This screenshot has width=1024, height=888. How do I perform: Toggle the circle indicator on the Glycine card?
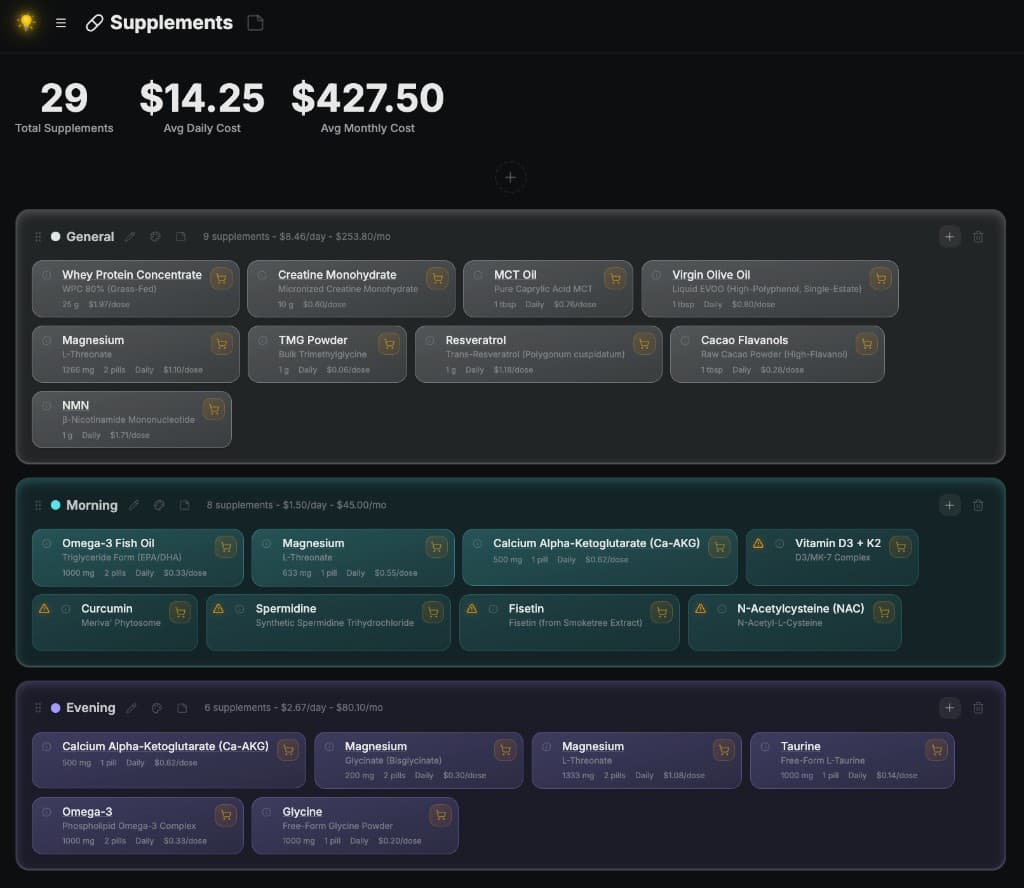point(267,812)
